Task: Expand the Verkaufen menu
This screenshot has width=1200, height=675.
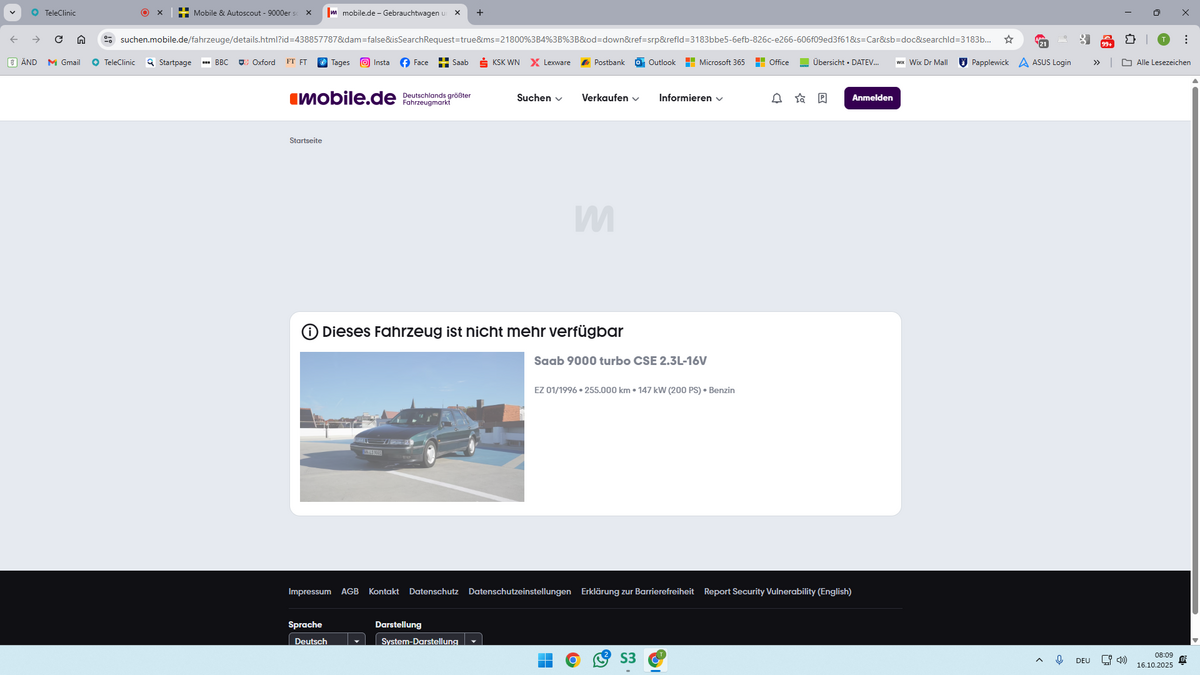Action: pos(609,98)
